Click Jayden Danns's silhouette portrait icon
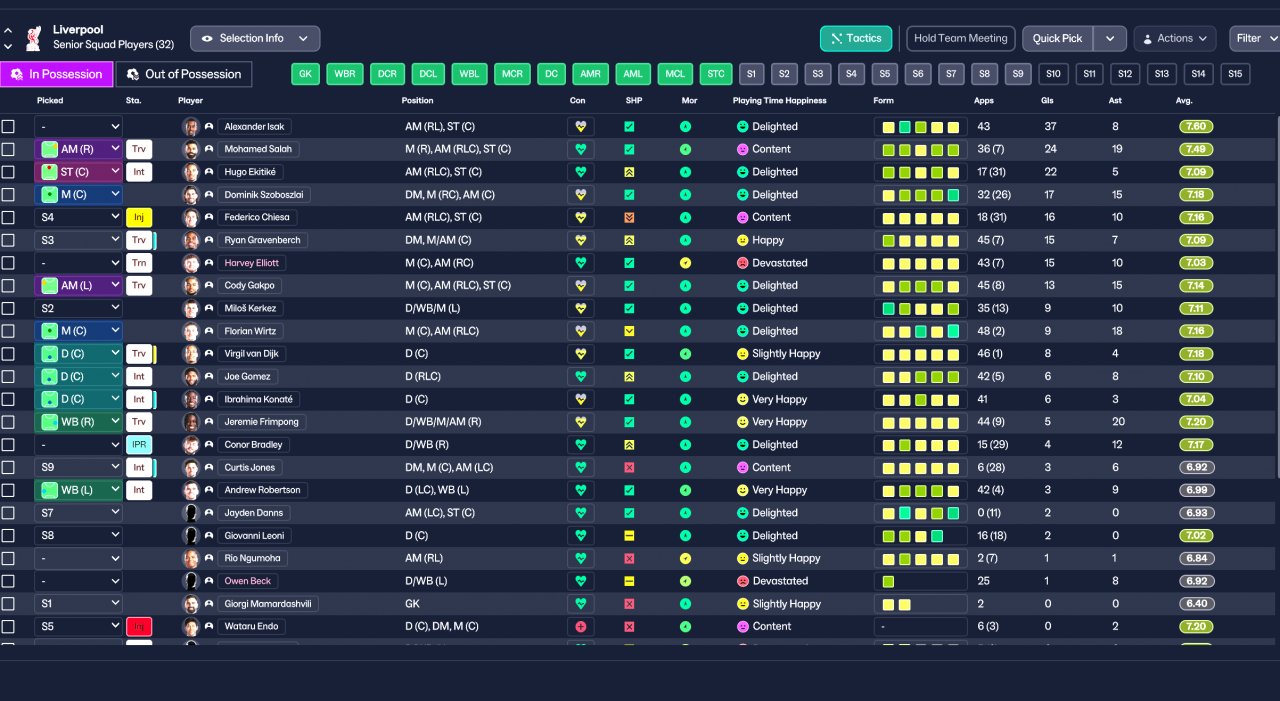The height and width of the screenshot is (701, 1280). pyautogui.click(x=191, y=513)
